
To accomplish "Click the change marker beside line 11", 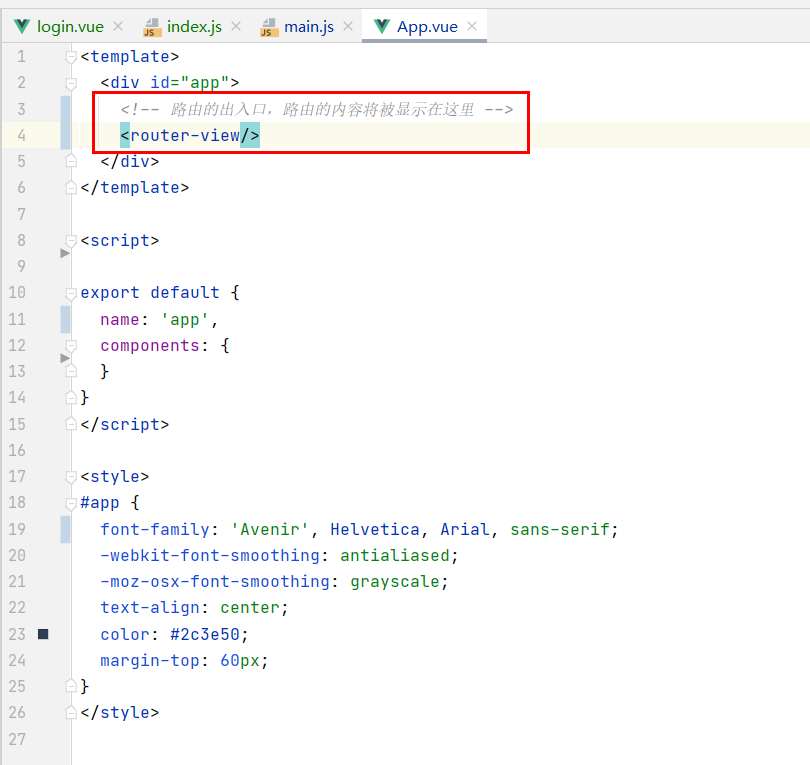I will pyautogui.click(x=66, y=319).
